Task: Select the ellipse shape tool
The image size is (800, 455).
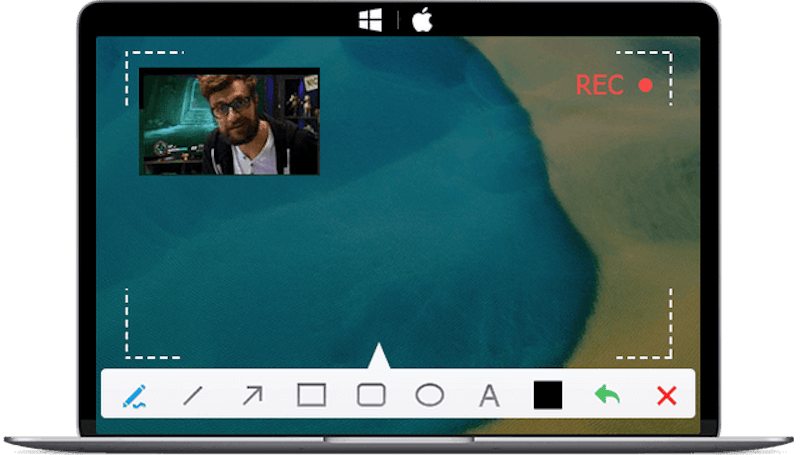Action: (430, 395)
